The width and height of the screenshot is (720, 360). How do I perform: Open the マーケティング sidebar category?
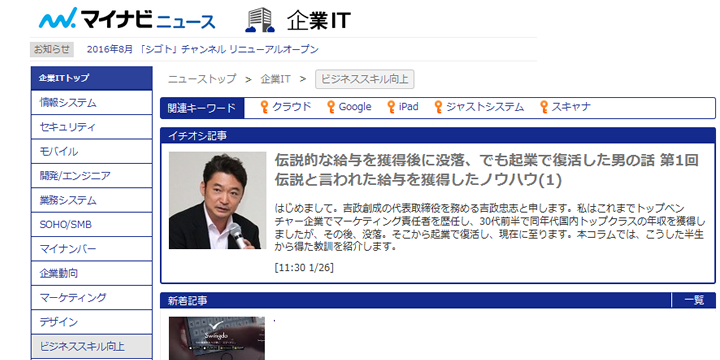(x=91, y=298)
